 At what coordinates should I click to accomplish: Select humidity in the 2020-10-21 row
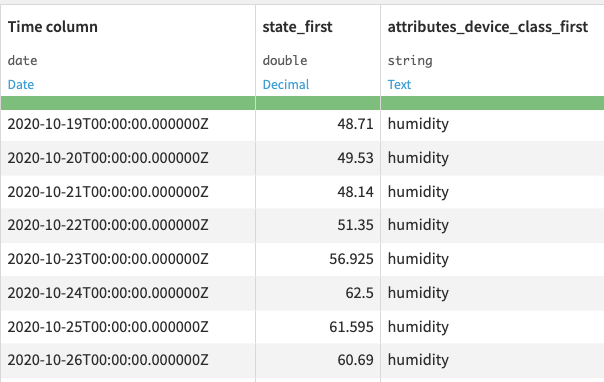(418, 192)
